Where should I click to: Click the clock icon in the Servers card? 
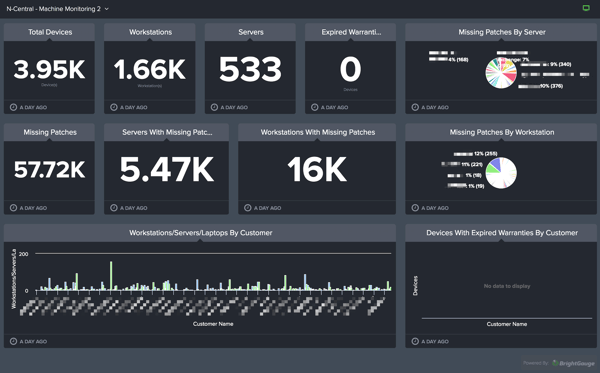(x=214, y=108)
